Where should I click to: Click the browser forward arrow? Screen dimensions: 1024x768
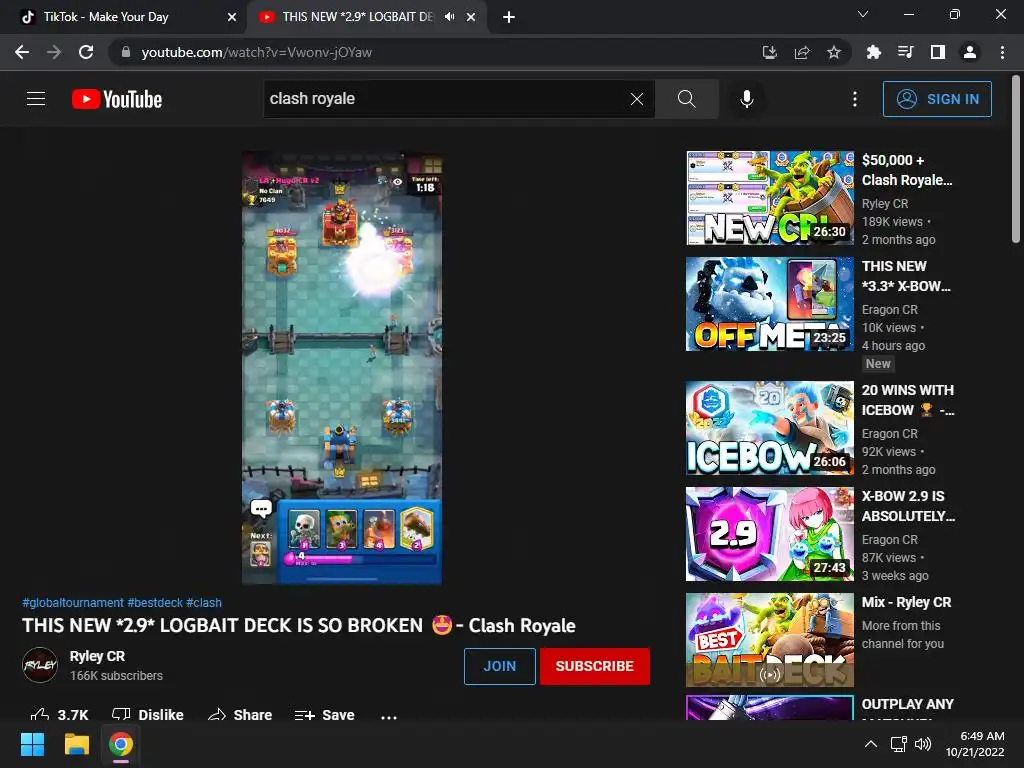[x=54, y=52]
